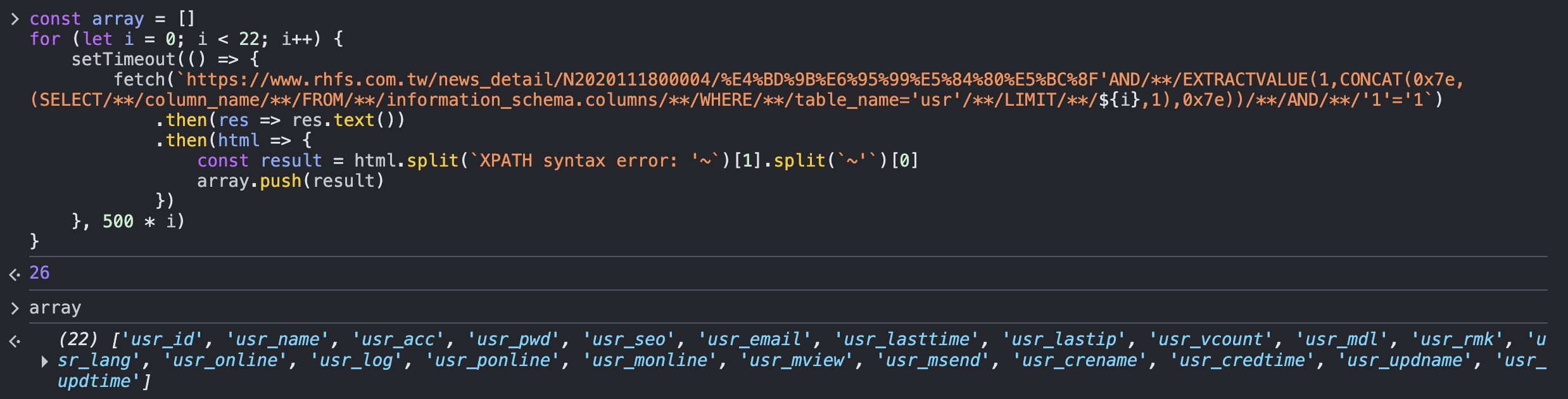Click the 'setTimeout(() => {' line

[165, 60]
